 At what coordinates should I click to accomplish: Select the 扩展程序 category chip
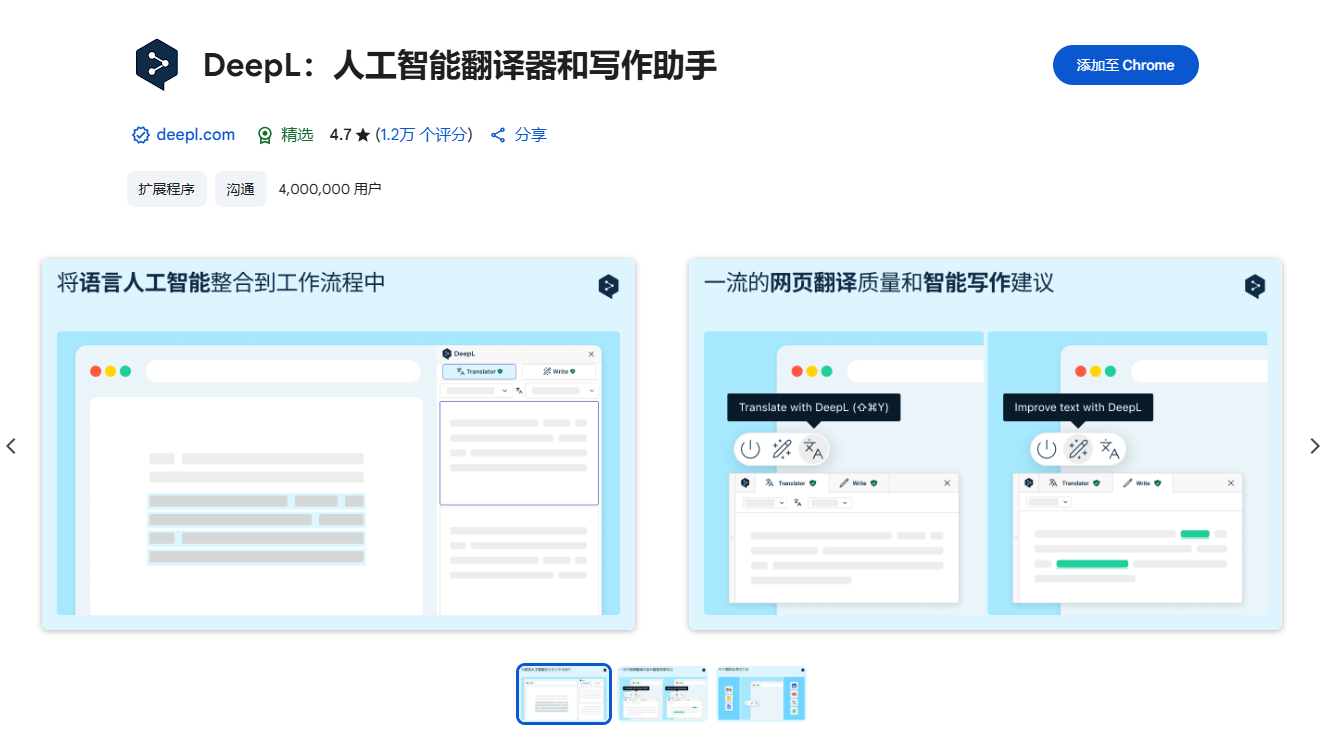coord(167,189)
